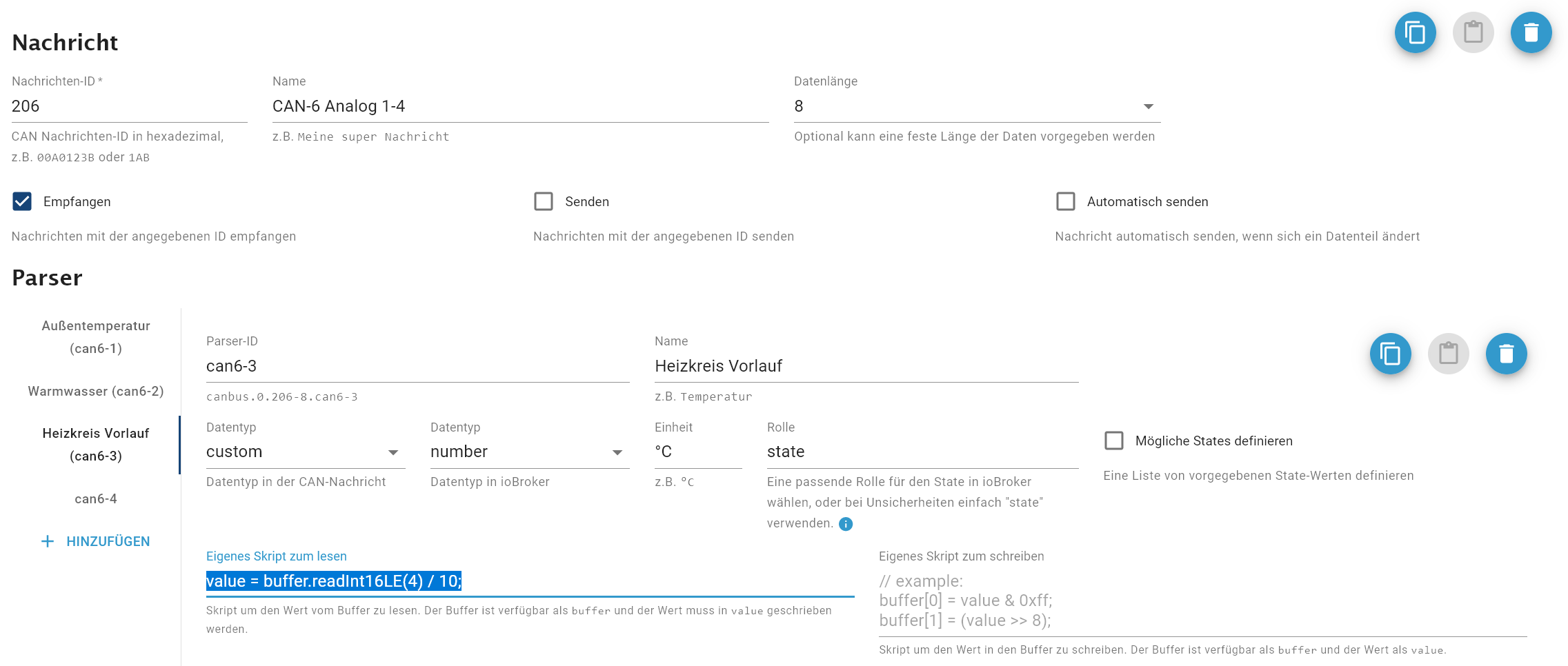The image size is (1568, 666).
Task: Switch to the Außentemperatur (can6-1) parser tab
Action: 96,336
